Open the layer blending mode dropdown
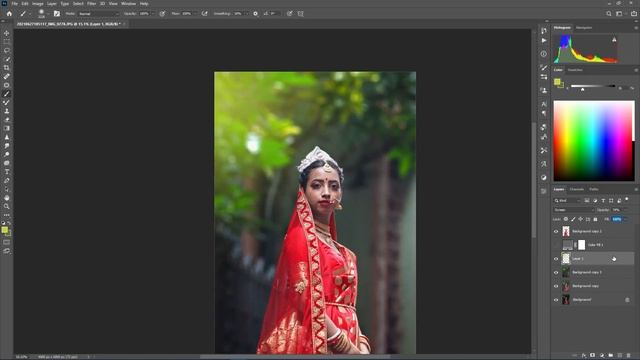Viewport: 640px width, 360px height. tap(573, 210)
